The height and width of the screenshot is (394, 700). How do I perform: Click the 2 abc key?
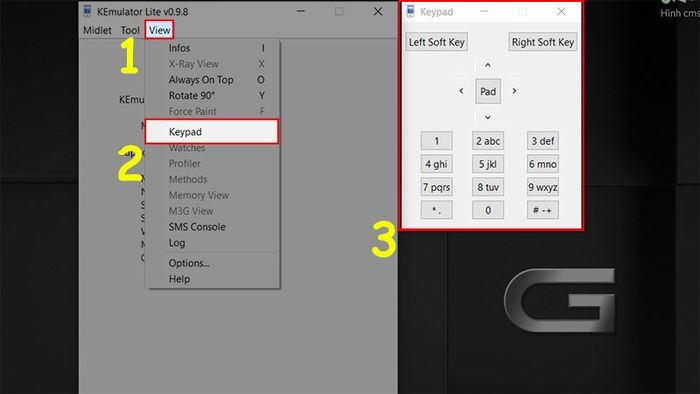point(488,141)
